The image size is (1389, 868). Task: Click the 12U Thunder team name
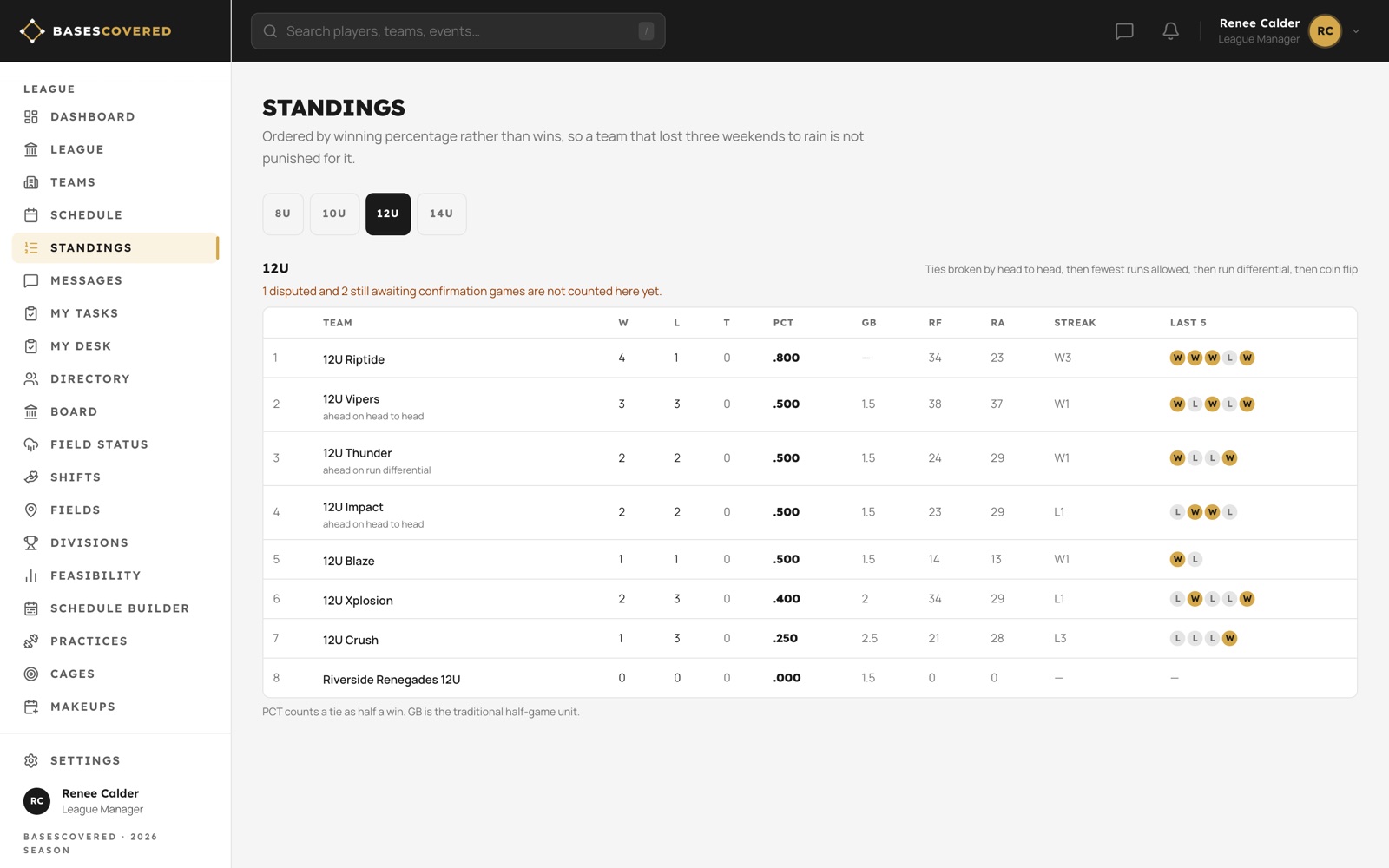click(x=357, y=453)
